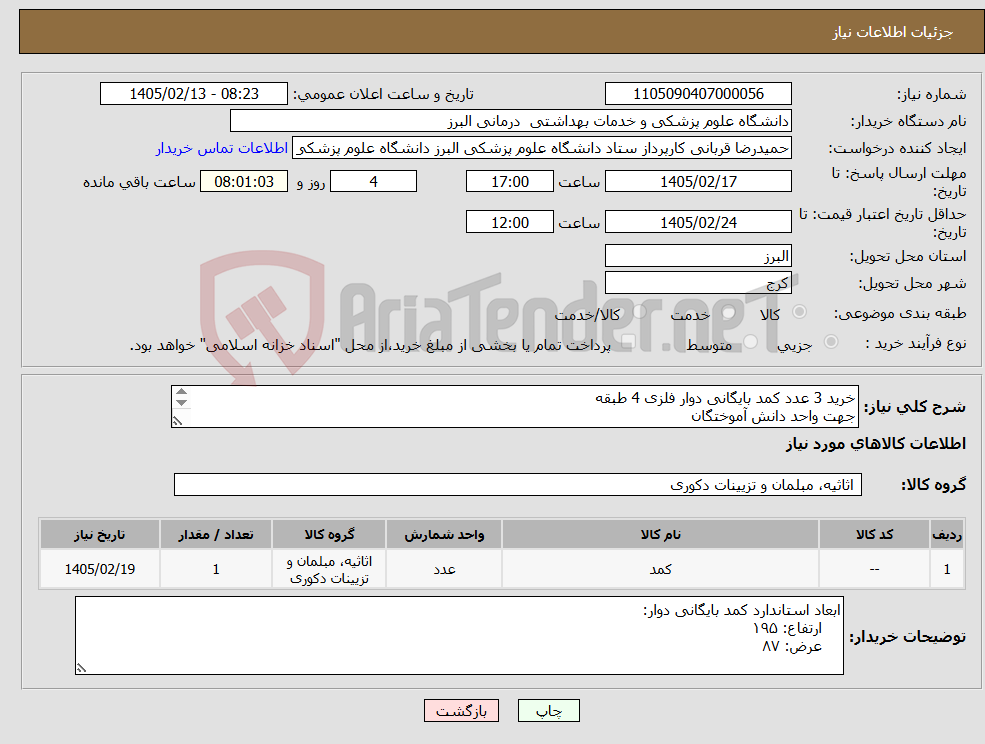Click the buyer notes text area
The width and height of the screenshot is (985, 744).
point(459,635)
